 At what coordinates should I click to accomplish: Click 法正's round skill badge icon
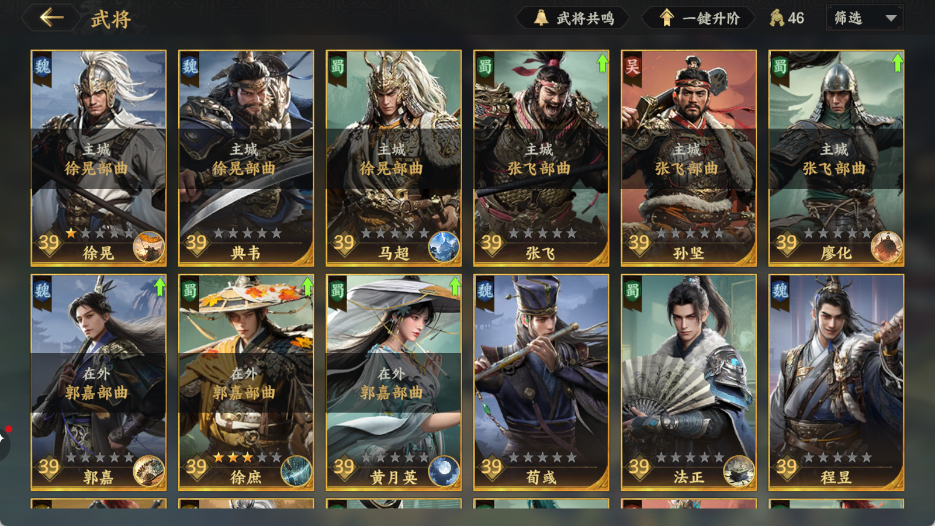tap(739, 471)
